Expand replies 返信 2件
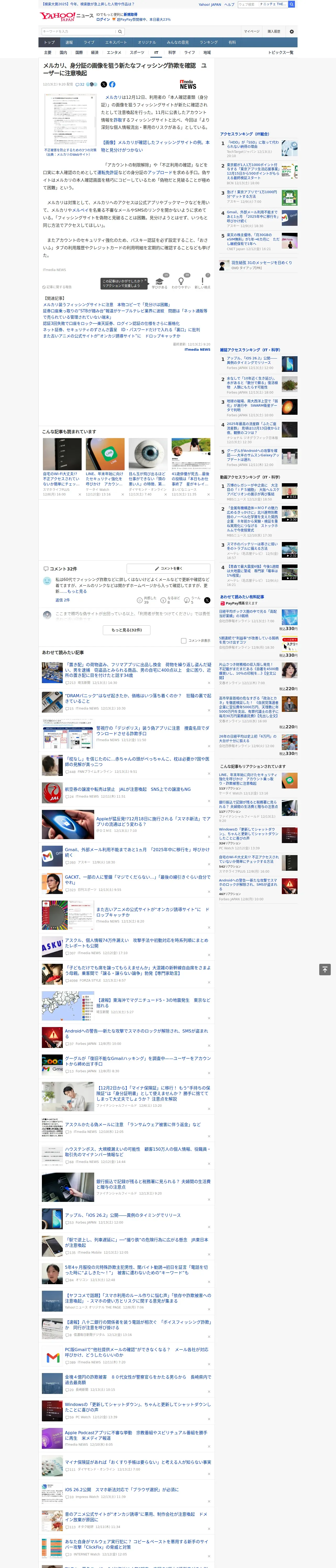This screenshot has height=1568, width=336. (x=62, y=600)
